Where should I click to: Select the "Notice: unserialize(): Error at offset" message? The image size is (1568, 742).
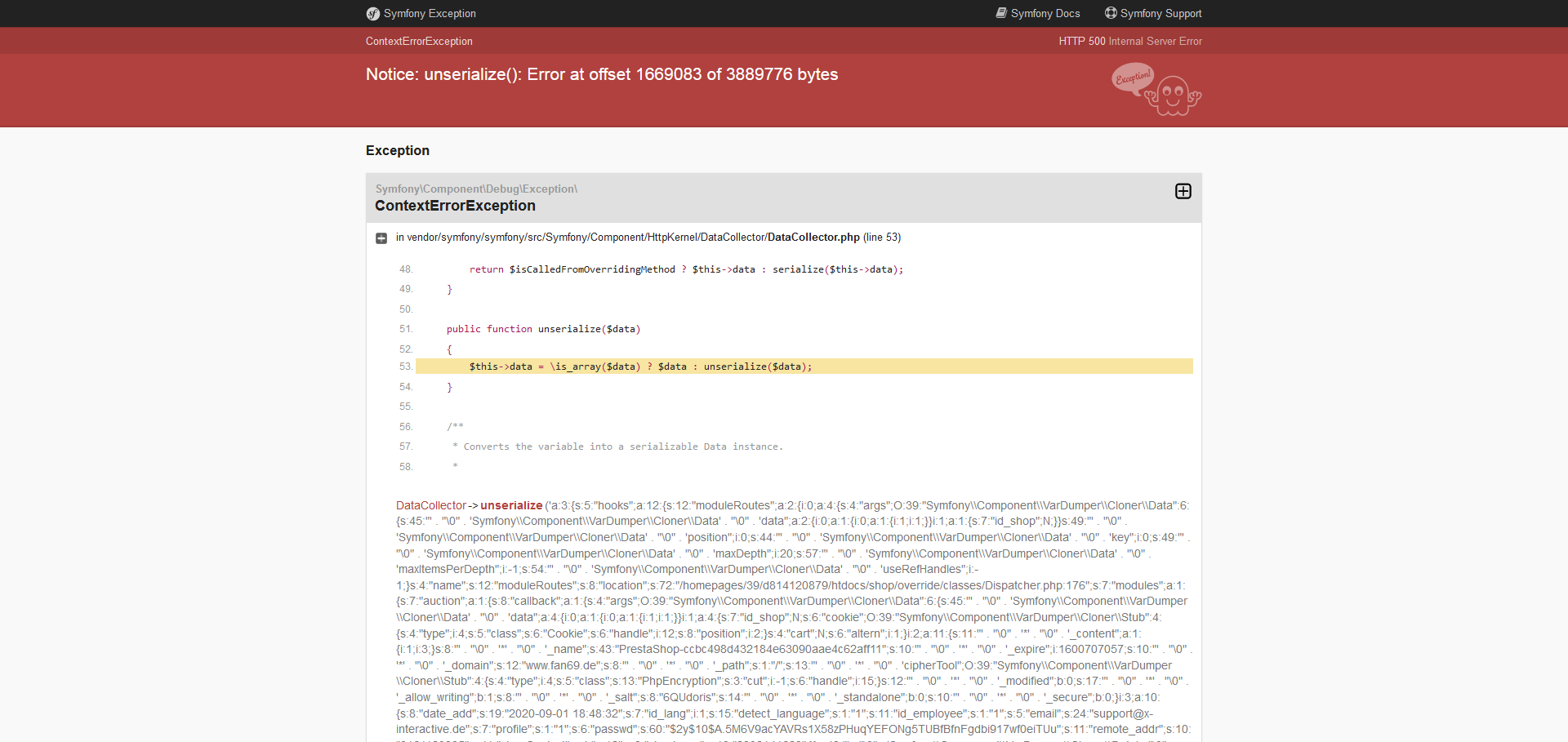pyautogui.click(x=602, y=74)
